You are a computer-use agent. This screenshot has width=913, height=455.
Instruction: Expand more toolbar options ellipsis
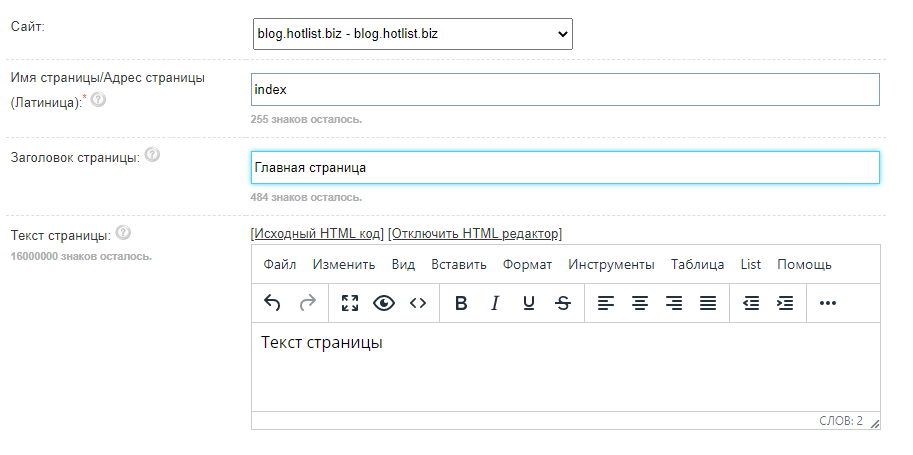tap(828, 303)
